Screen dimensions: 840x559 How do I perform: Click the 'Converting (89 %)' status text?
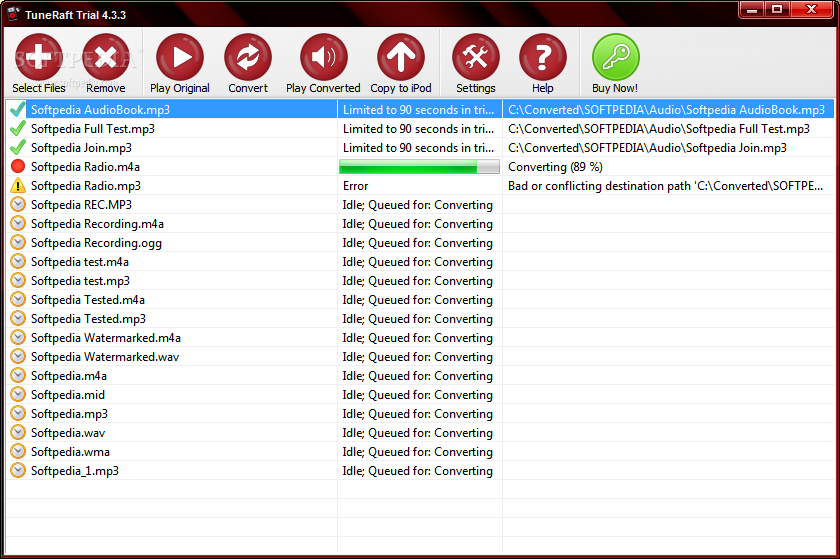(x=555, y=167)
